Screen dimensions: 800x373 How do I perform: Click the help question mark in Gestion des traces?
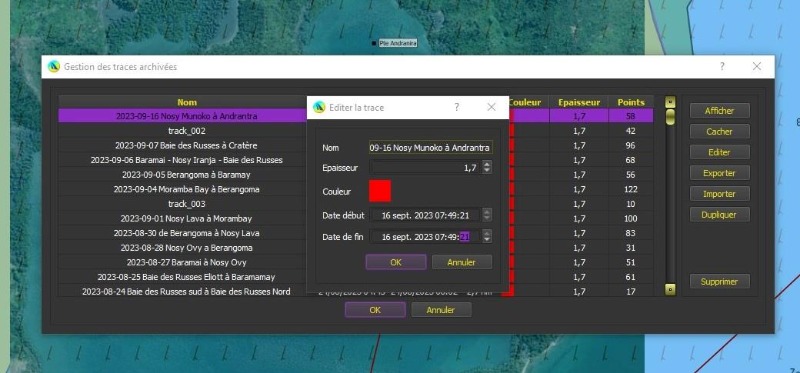722,66
